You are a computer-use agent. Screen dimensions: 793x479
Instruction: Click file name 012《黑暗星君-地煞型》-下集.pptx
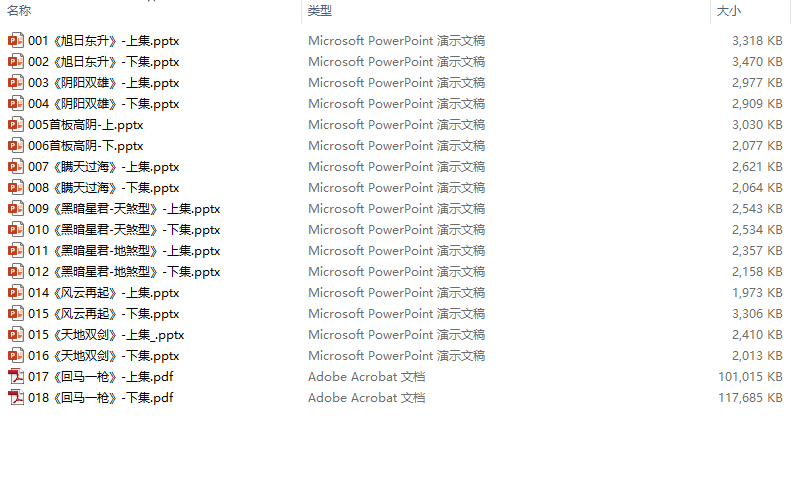tap(124, 272)
